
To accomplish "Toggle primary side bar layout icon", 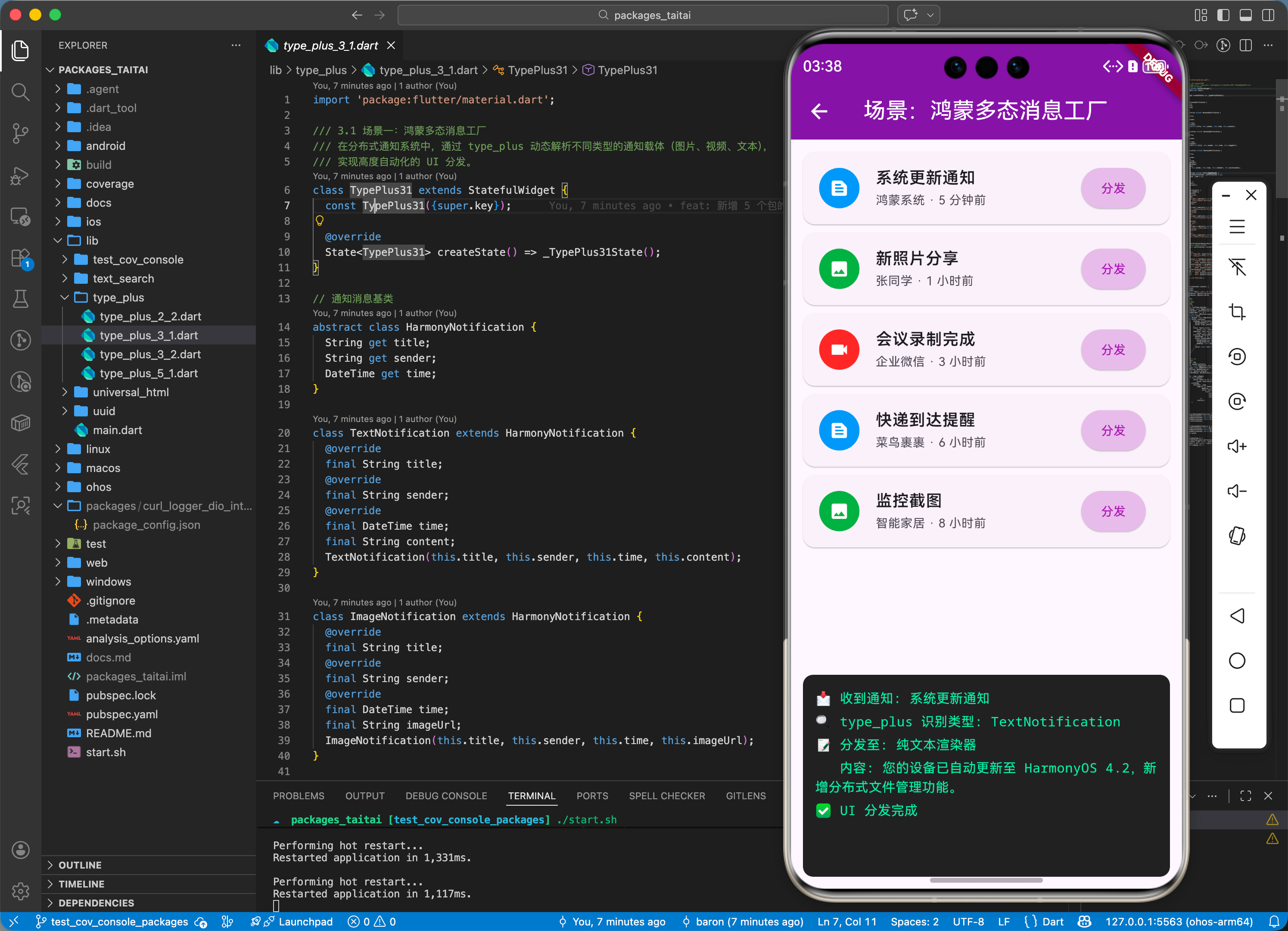I will click(1223, 16).
